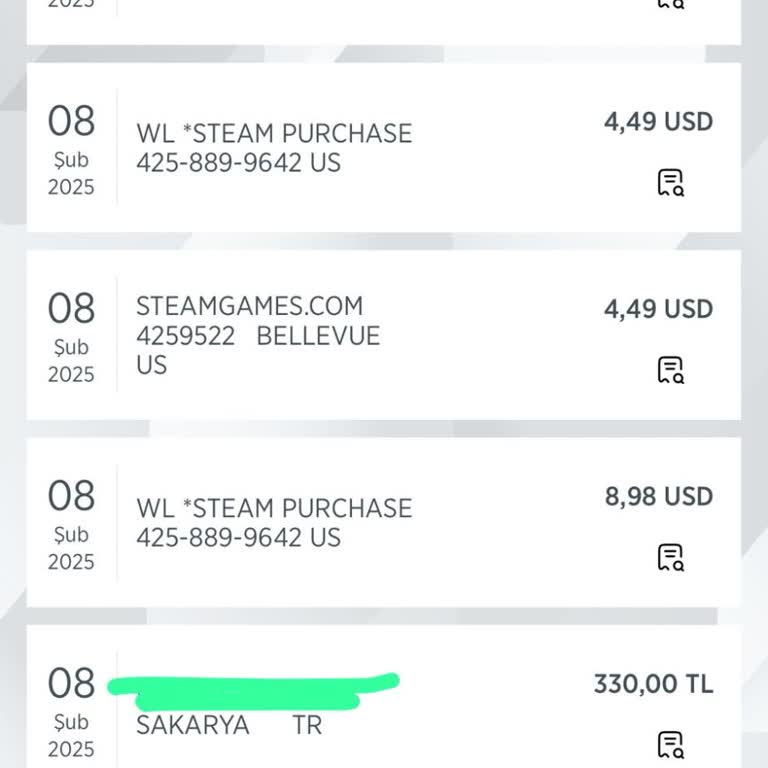Select the date on the 330,00 TL transaction
The height and width of the screenshot is (768, 768).
pyautogui.click(x=70, y=710)
